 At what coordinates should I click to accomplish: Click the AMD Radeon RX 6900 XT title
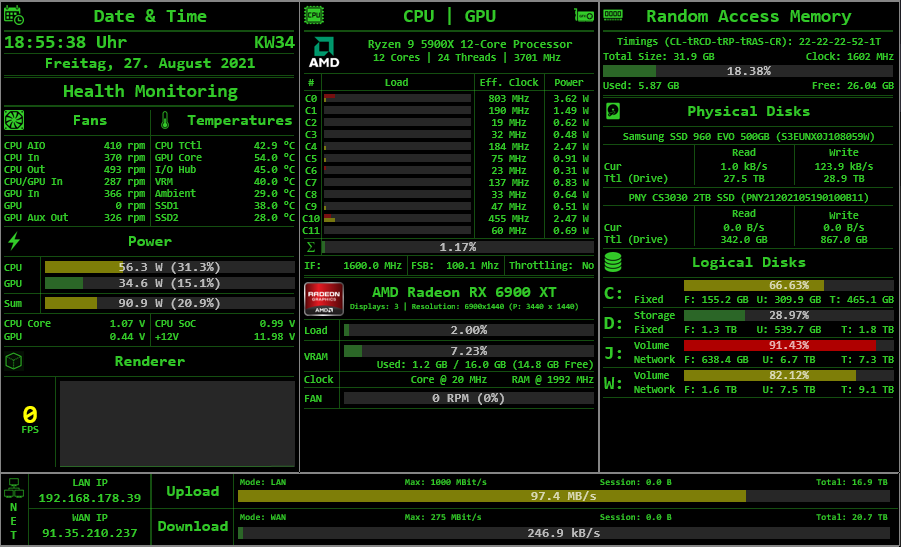[464, 292]
